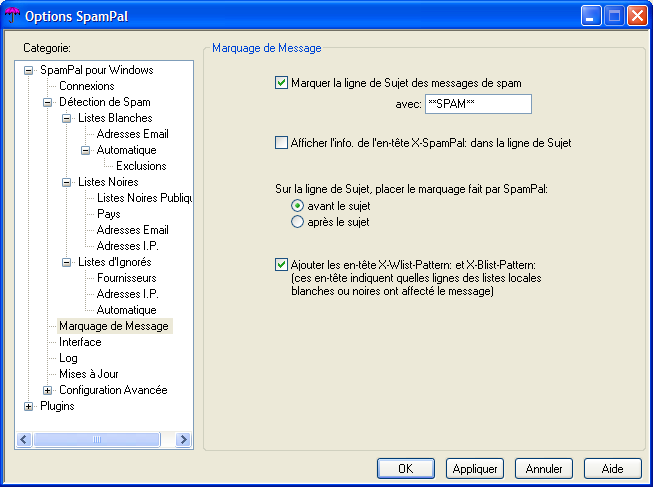Collapse the Détection de Spam node
The image size is (653, 487).
point(47,102)
